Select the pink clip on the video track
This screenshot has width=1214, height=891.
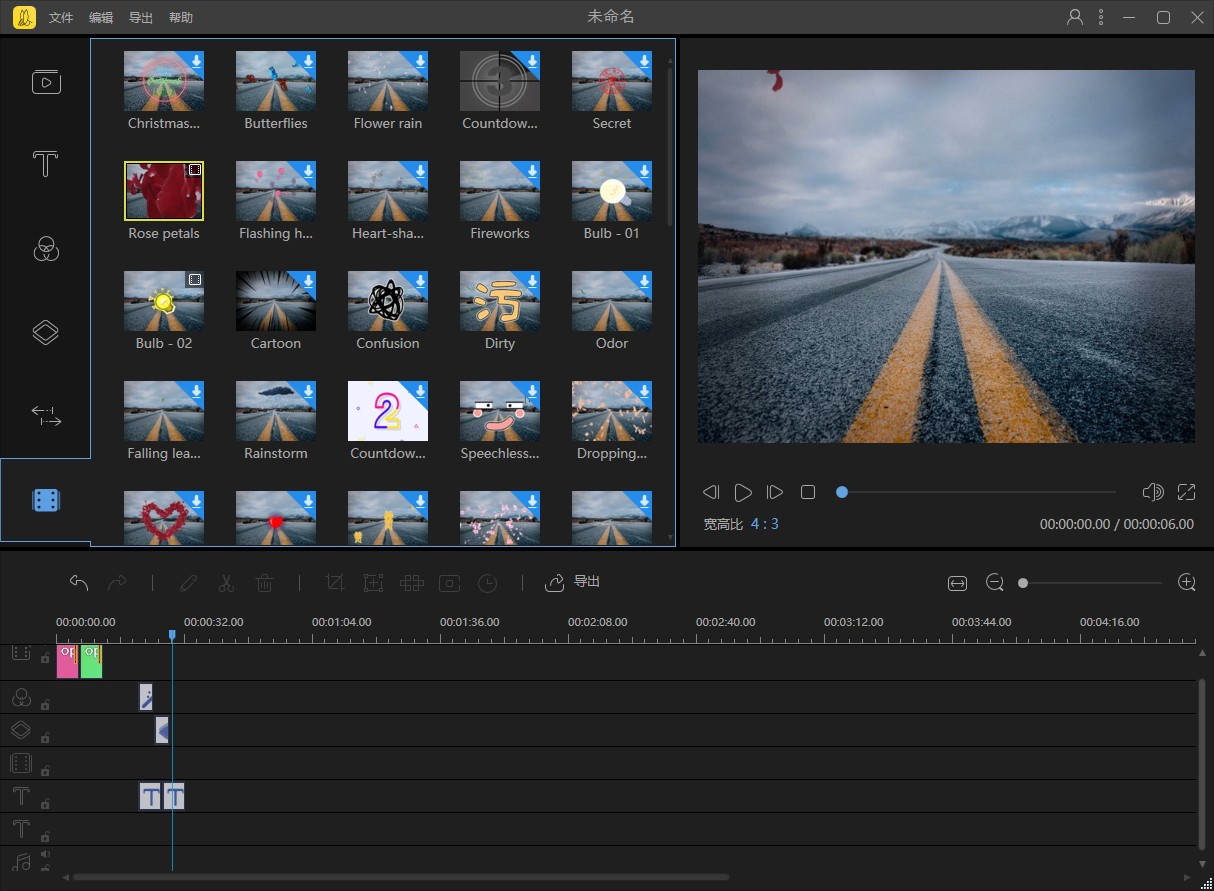(67, 662)
